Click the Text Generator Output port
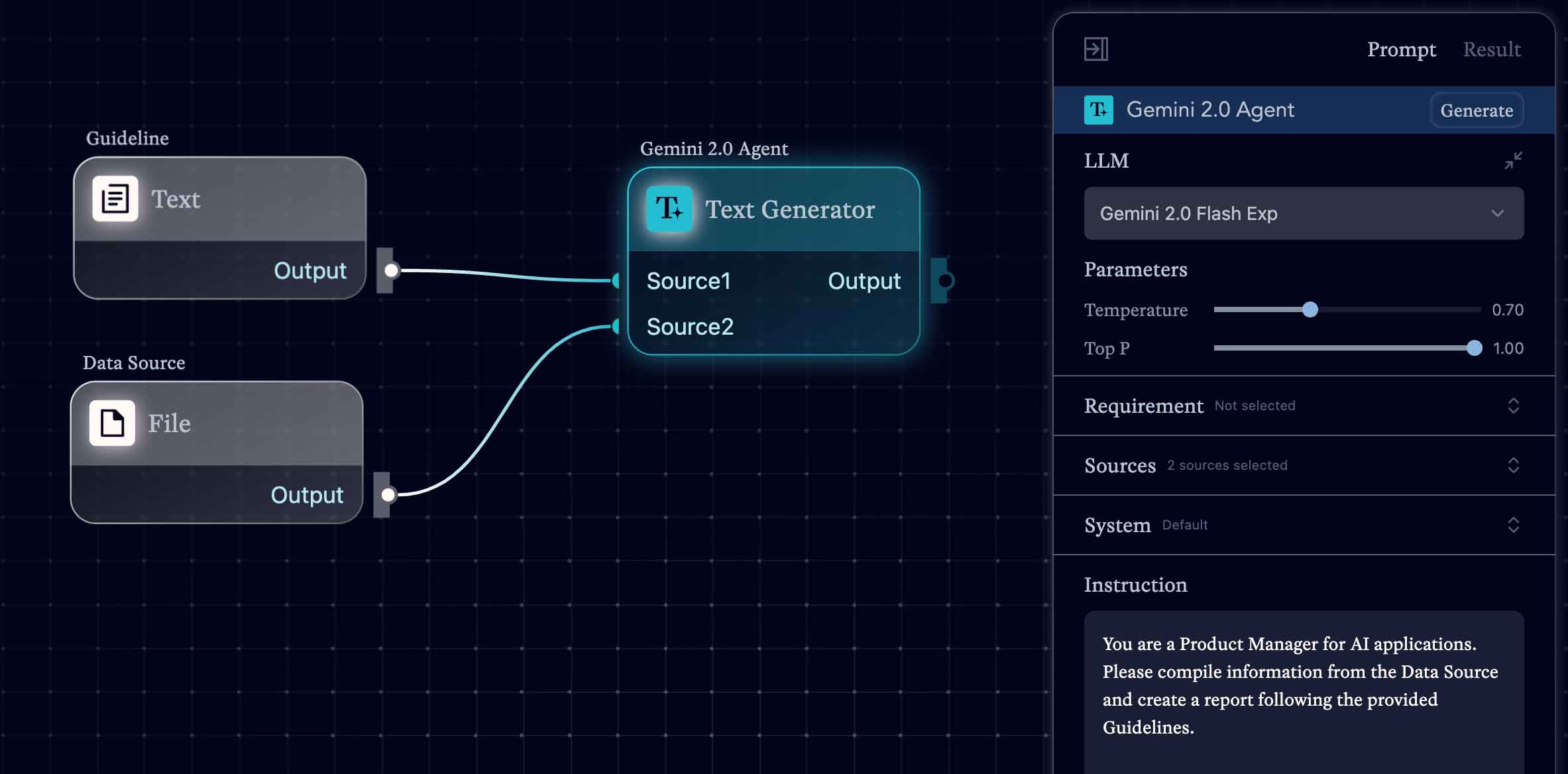Image resolution: width=1568 pixels, height=774 pixels. [946, 280]
